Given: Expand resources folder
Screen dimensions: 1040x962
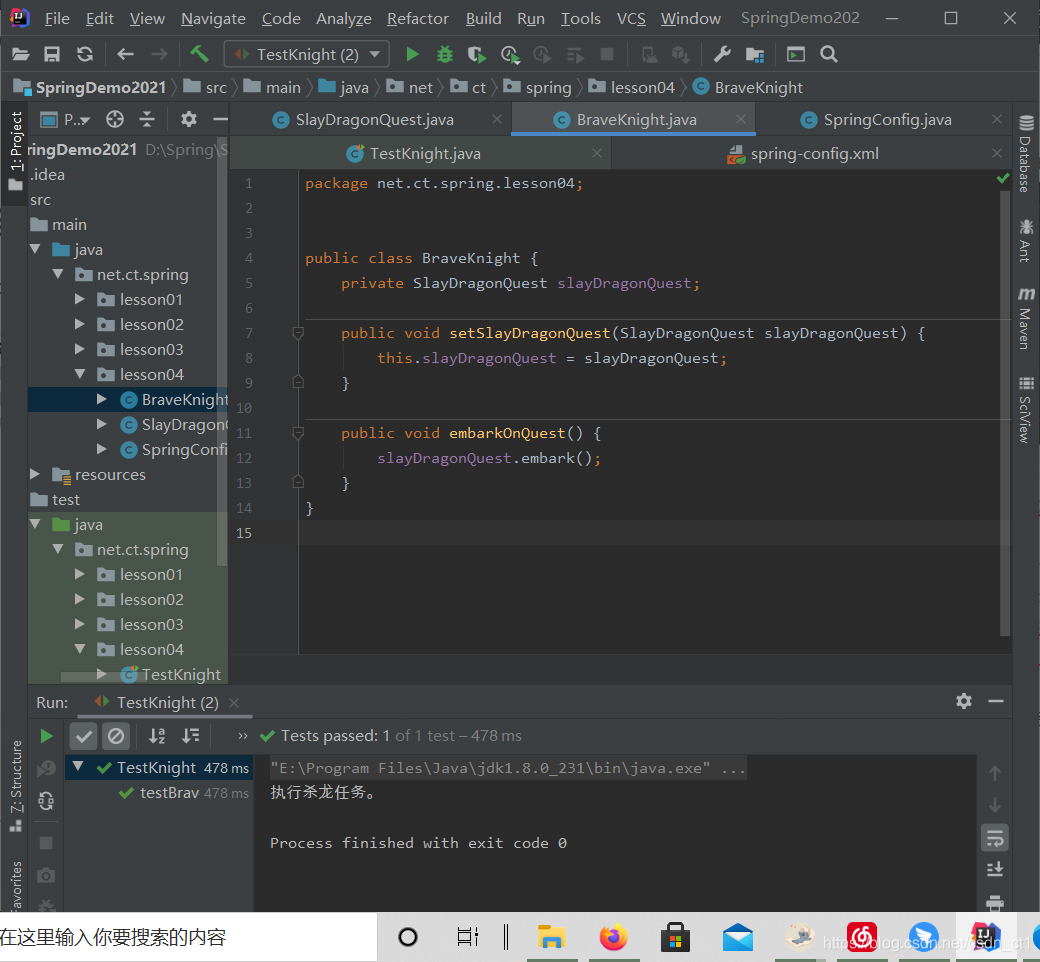Looking at the screenshot, I should pos(35,474).
